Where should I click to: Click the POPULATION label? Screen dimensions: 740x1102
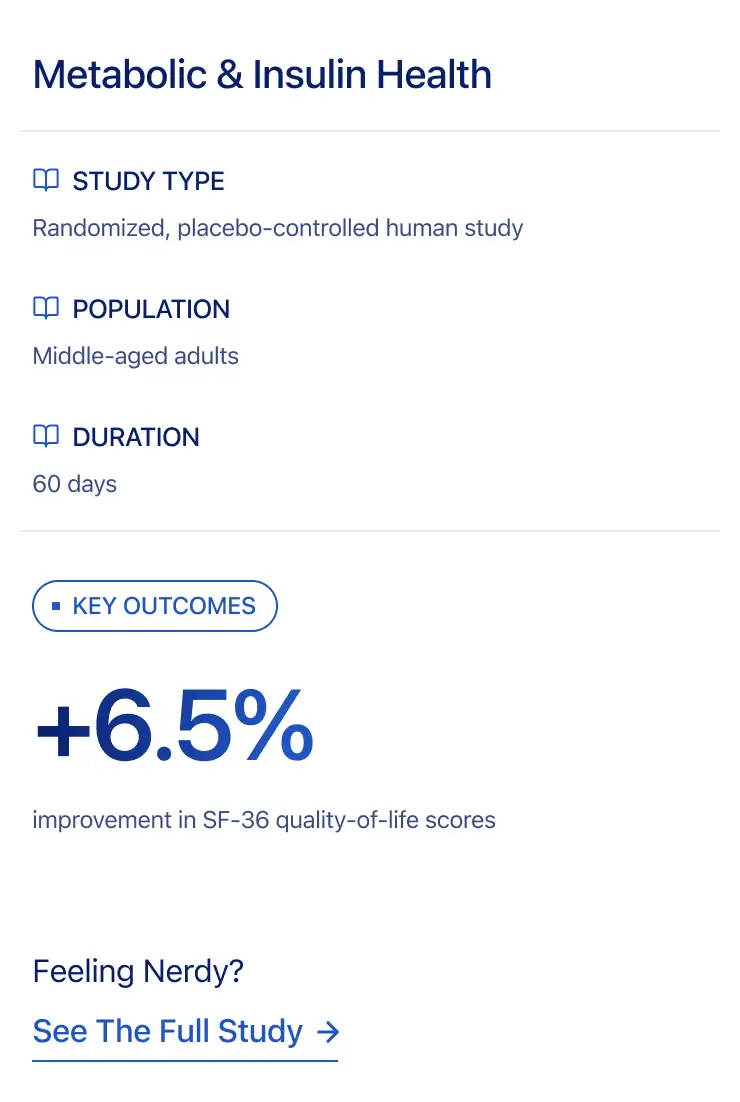[151, 309]
